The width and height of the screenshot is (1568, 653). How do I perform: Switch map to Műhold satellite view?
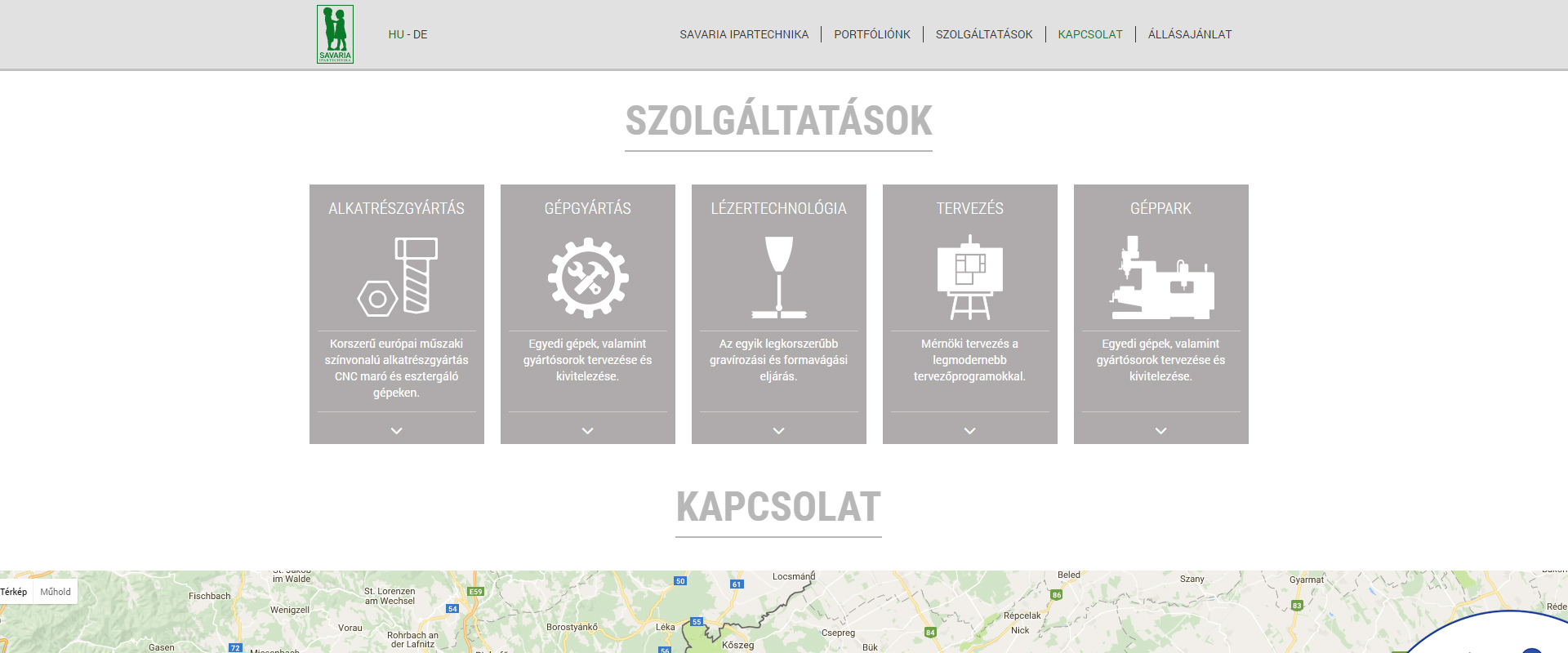click(56, 592)
